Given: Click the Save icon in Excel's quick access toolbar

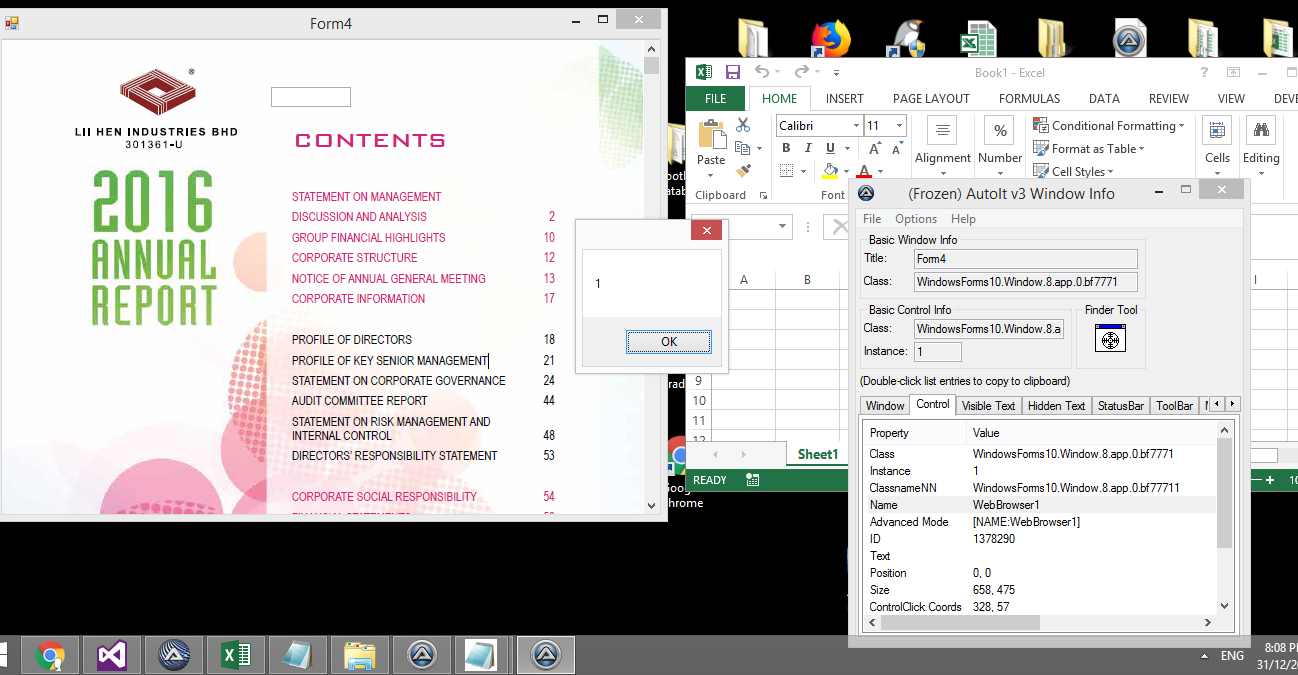Looking at the screenshot, I should pos(733,72).
